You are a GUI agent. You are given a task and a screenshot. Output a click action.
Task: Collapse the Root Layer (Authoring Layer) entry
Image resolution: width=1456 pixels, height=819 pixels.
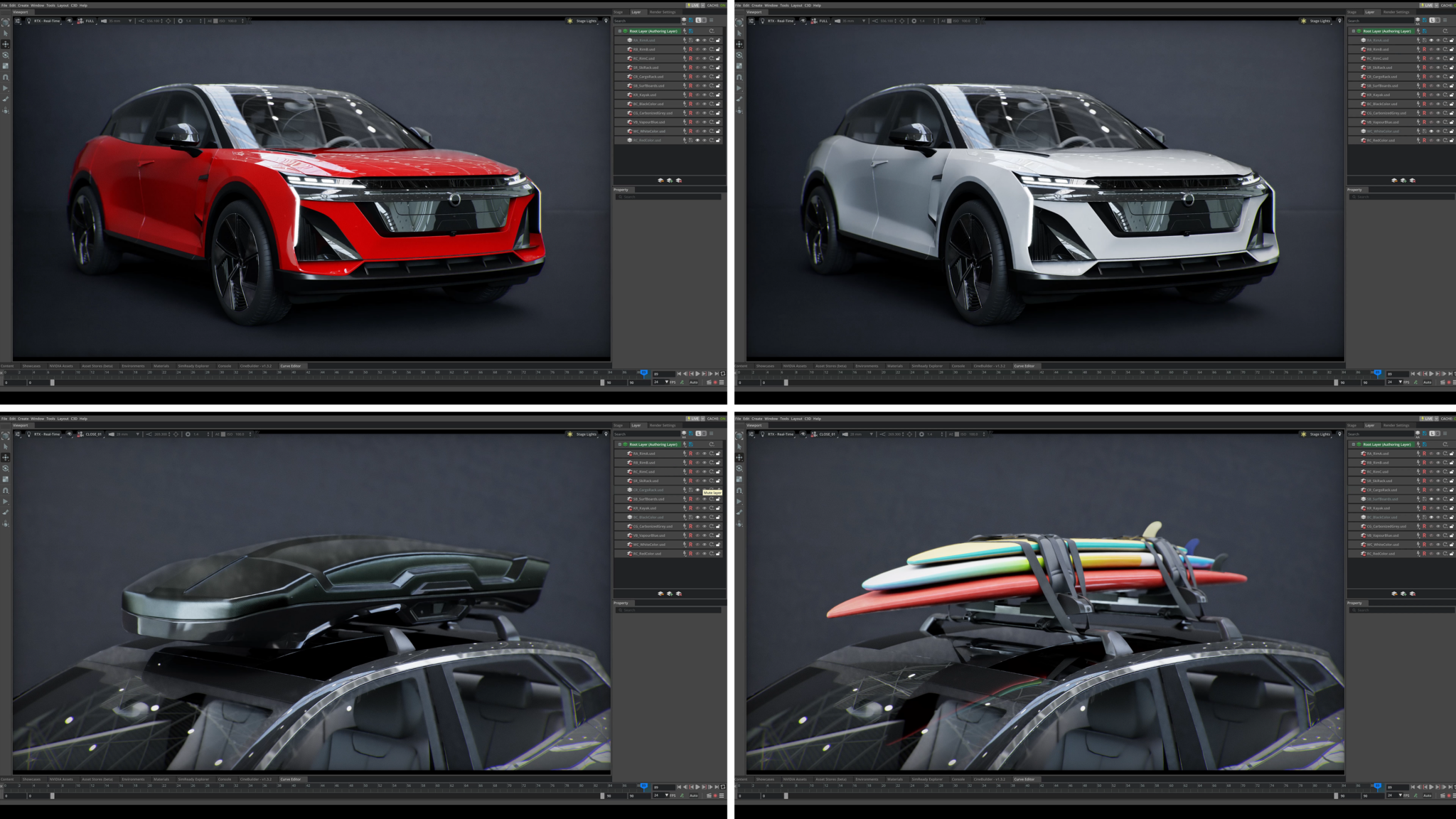[x=620, y=31]
